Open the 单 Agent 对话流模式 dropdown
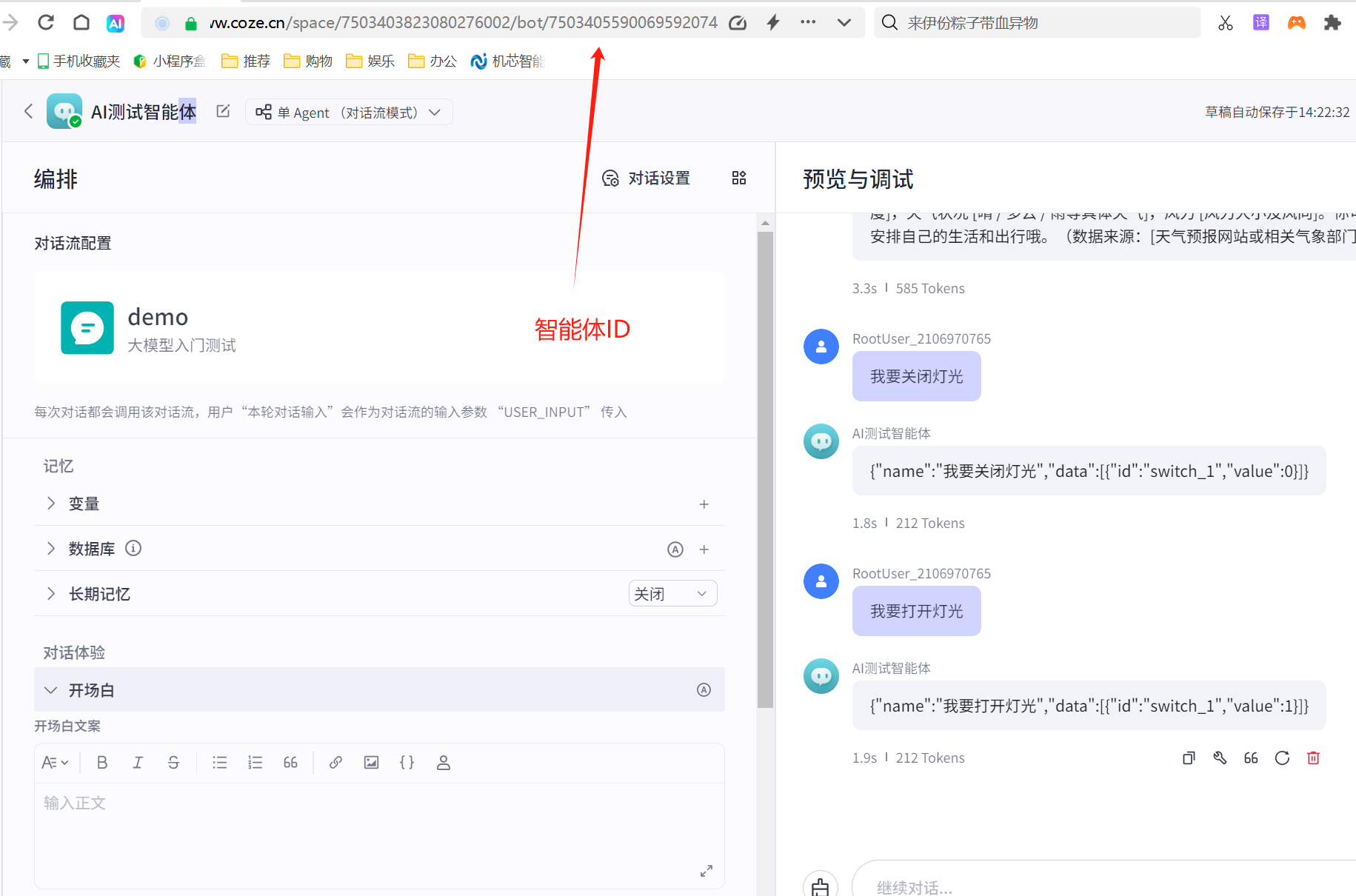 pyautogui.click(x=349, y=112)
